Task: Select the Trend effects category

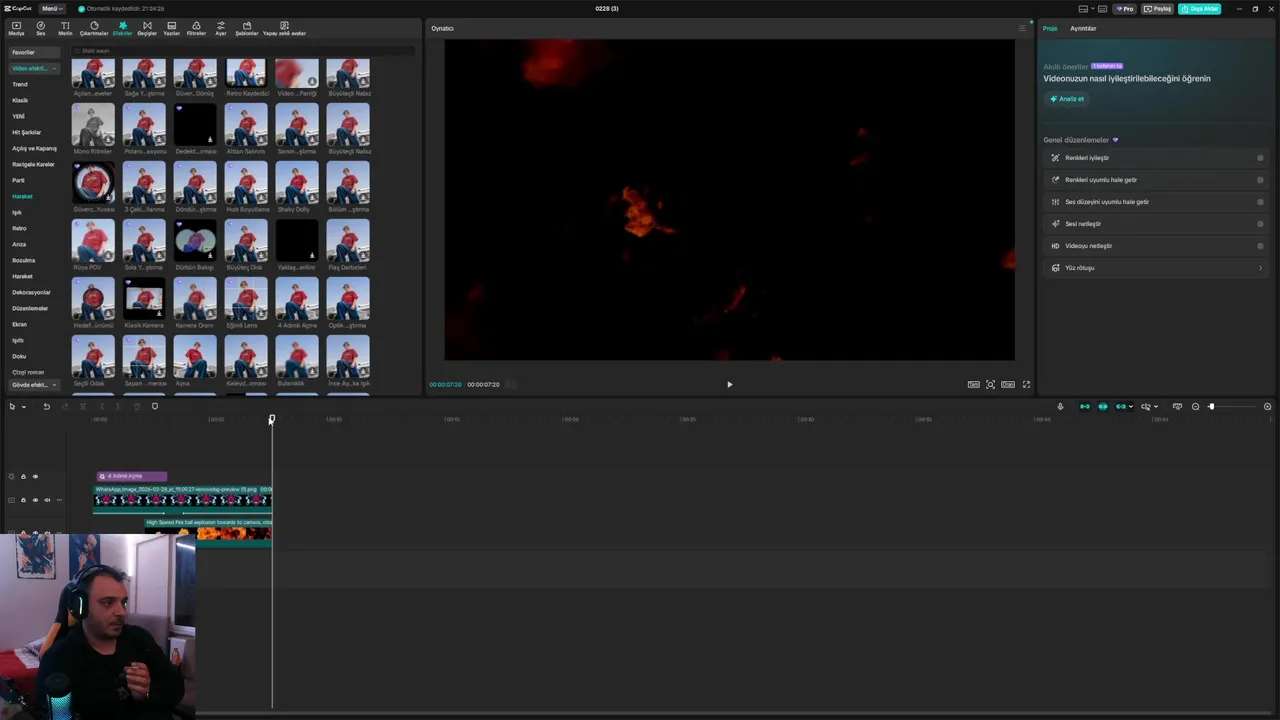Action: [20, 84]
